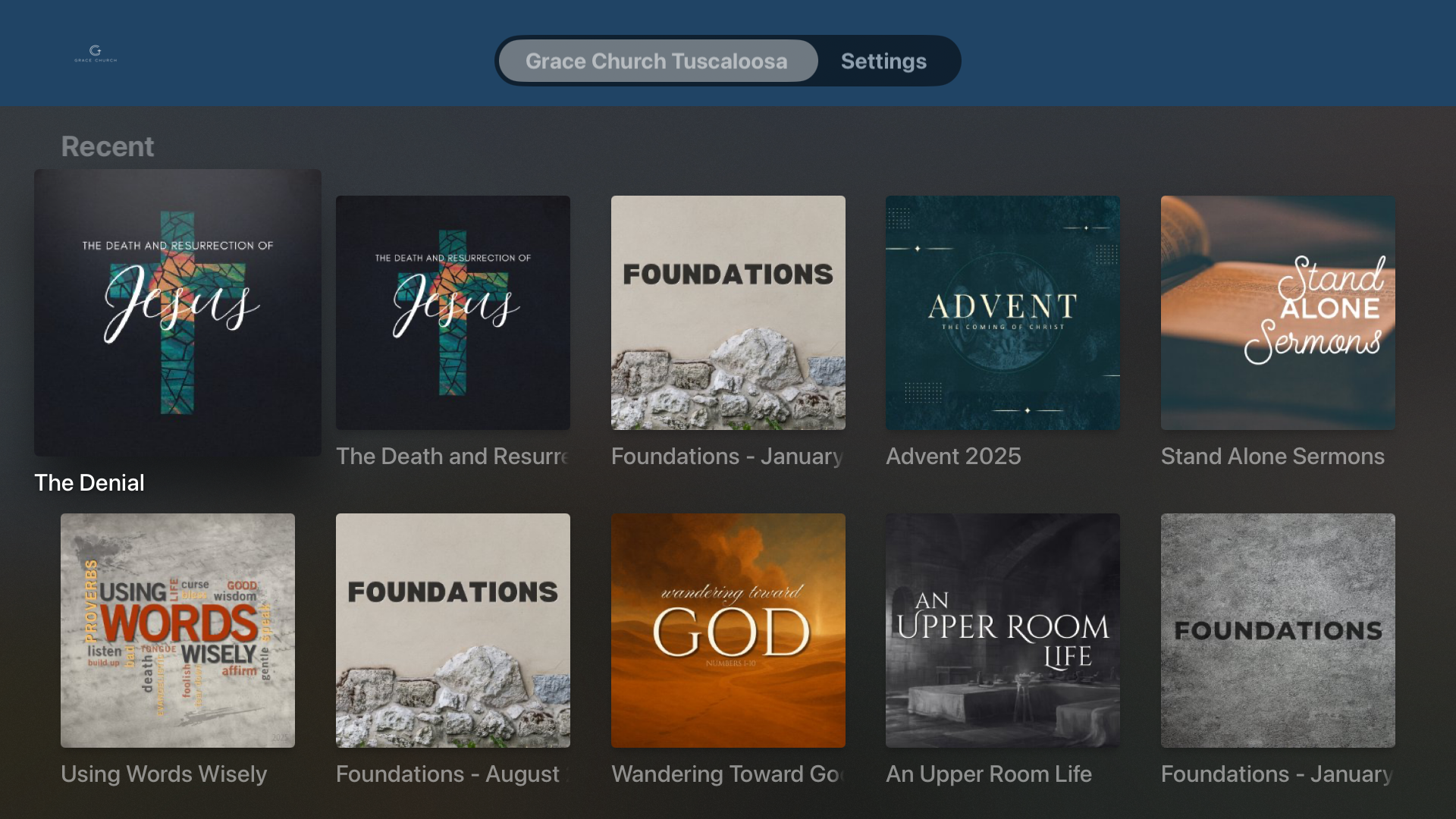Select the An Upper Room Life artwork

point(1003,630)
